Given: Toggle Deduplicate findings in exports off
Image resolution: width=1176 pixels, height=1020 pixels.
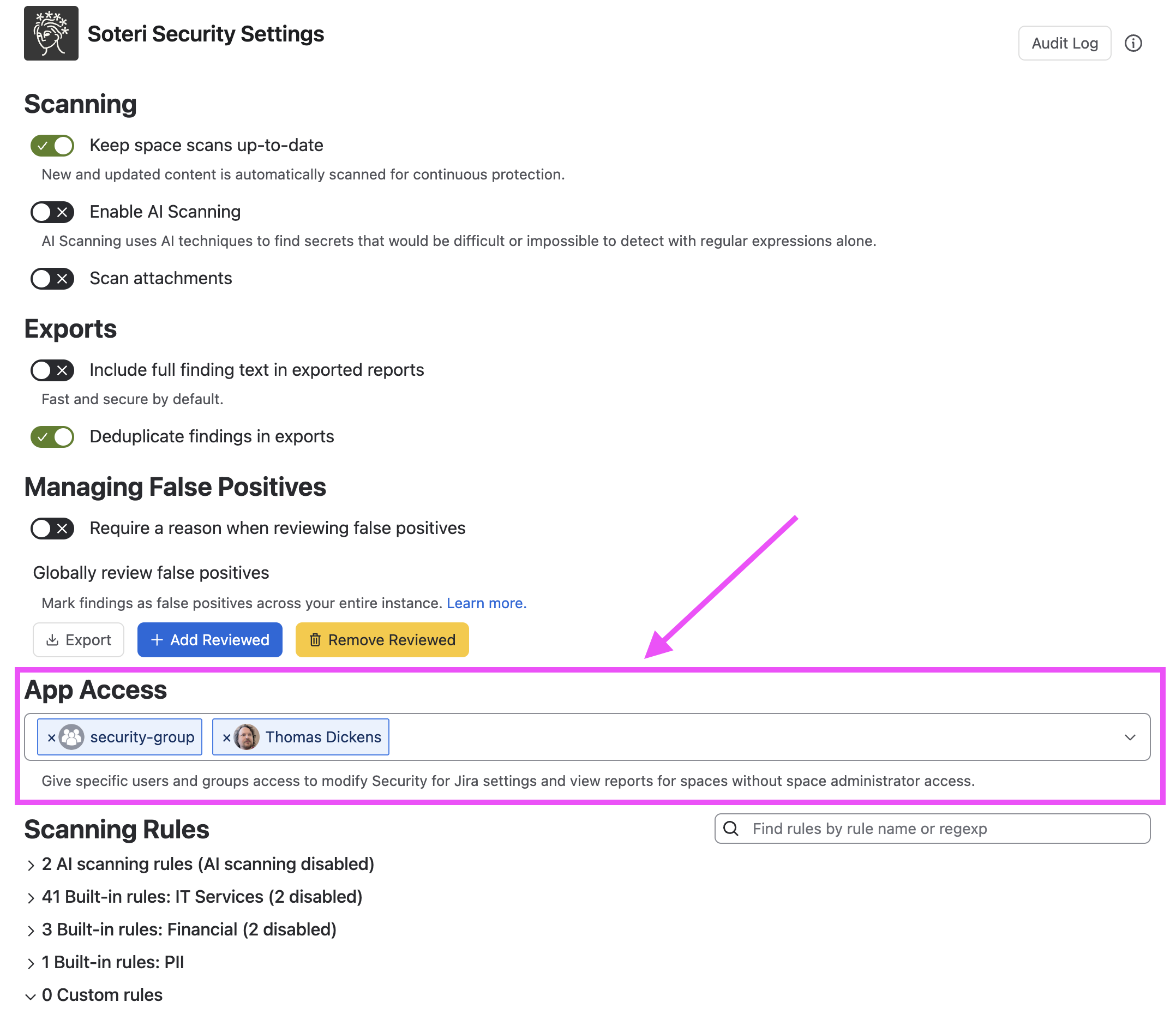Looking at the screenshot, I should pyautogui.click(x=52, y=437).
